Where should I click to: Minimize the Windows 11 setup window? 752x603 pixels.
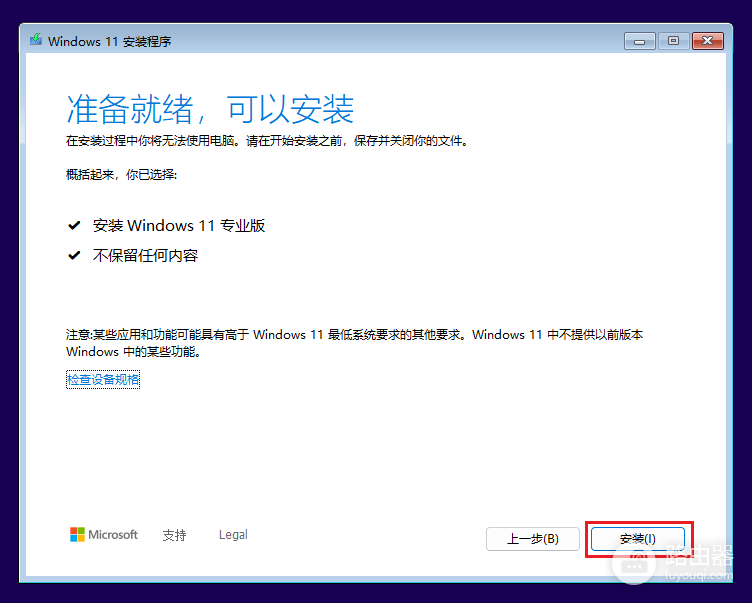point(639,41)
